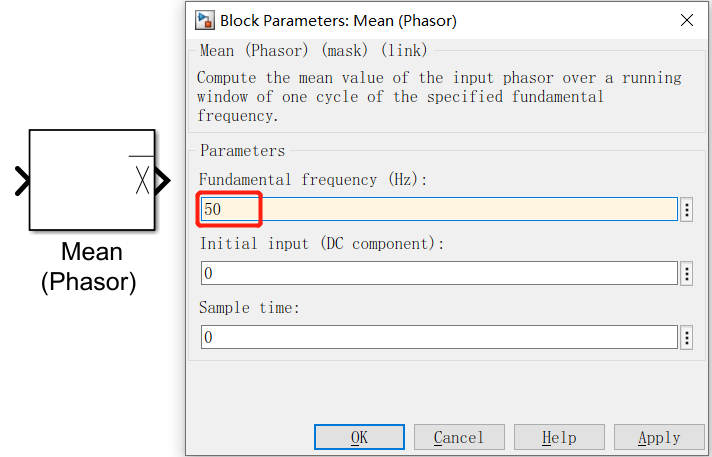712x457 pixels.
Task: Open options menu beside Initial input field
Action: [x=687, y=273]
